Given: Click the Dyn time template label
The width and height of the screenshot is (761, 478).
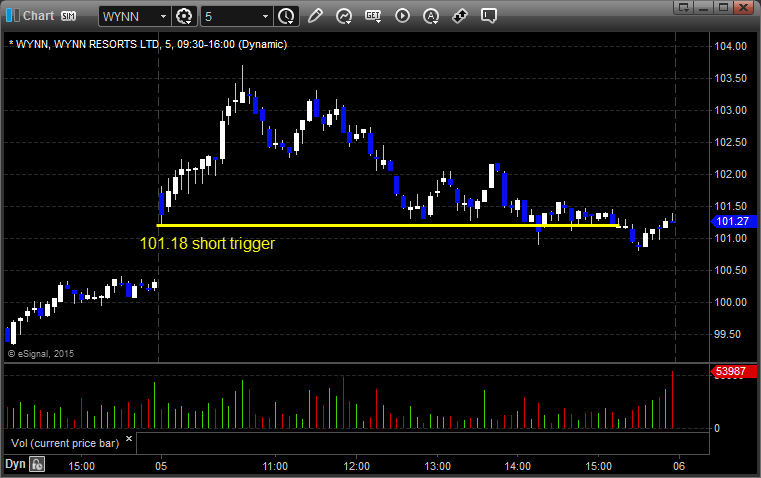Looking at the screenshot, I should click(x=15, y=464).
